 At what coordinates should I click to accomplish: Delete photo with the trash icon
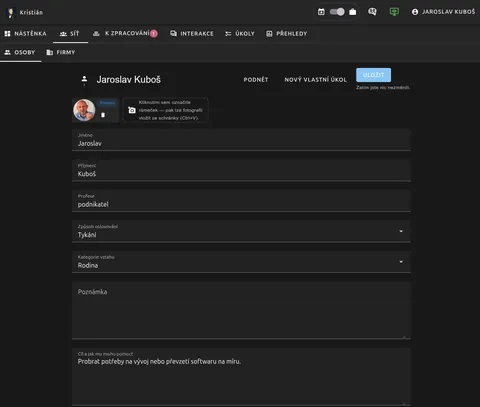click(103, 115)
